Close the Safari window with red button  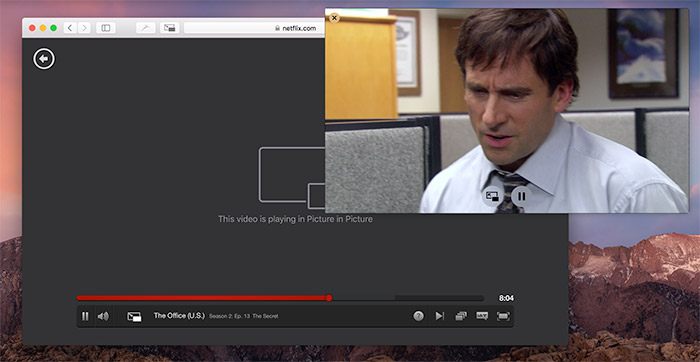pos(32,28)
